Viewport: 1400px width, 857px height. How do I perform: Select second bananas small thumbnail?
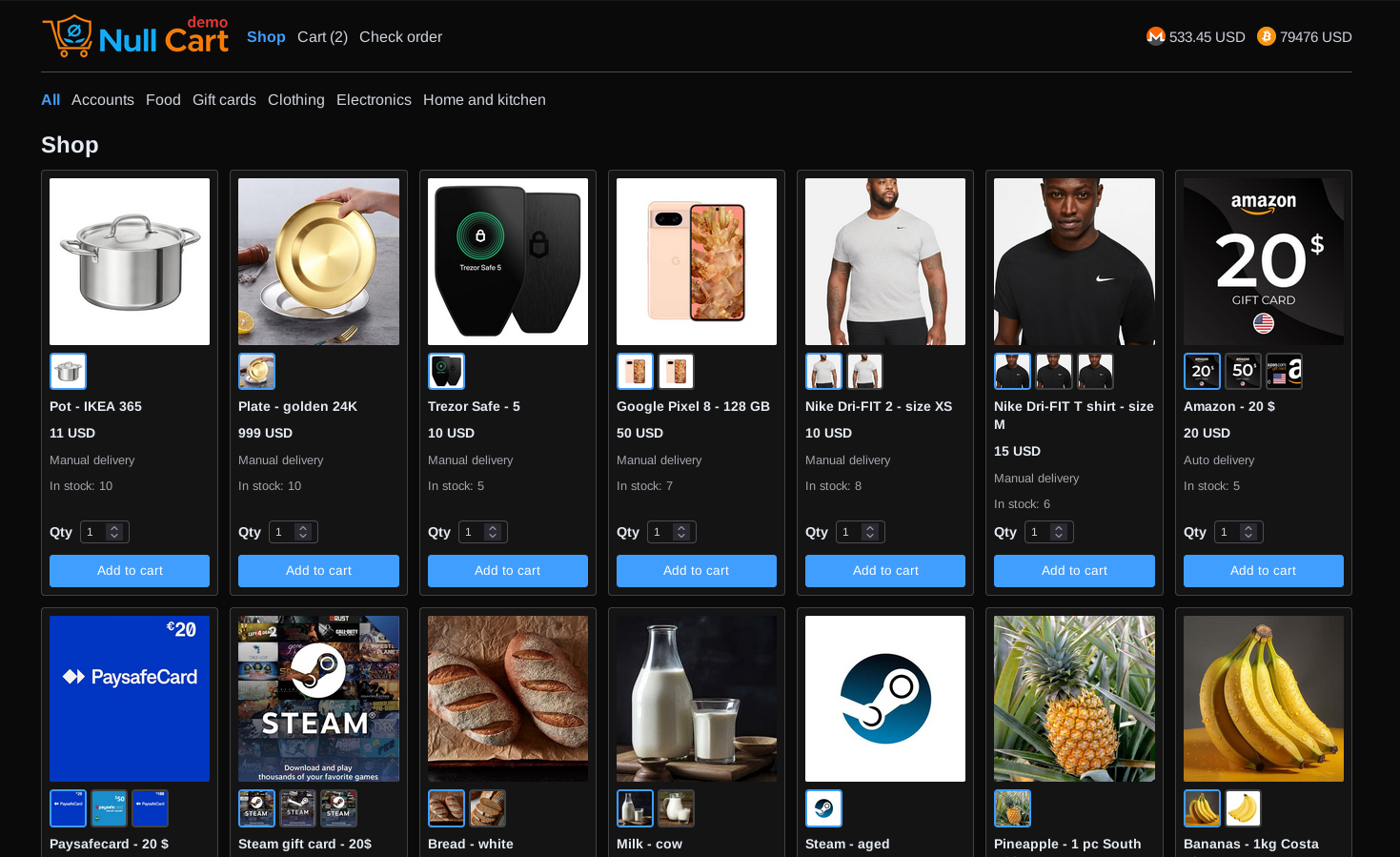click(1243, 808)
